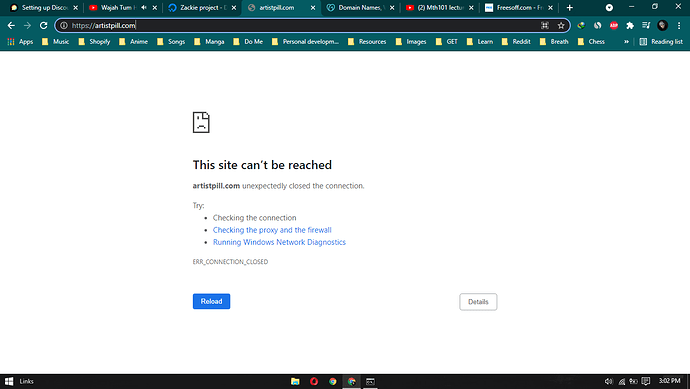Open Running Windows Network Diagnostics link
Image resolution: width=690 pixels, height=389 pixels.
click(x=279, y=242)
